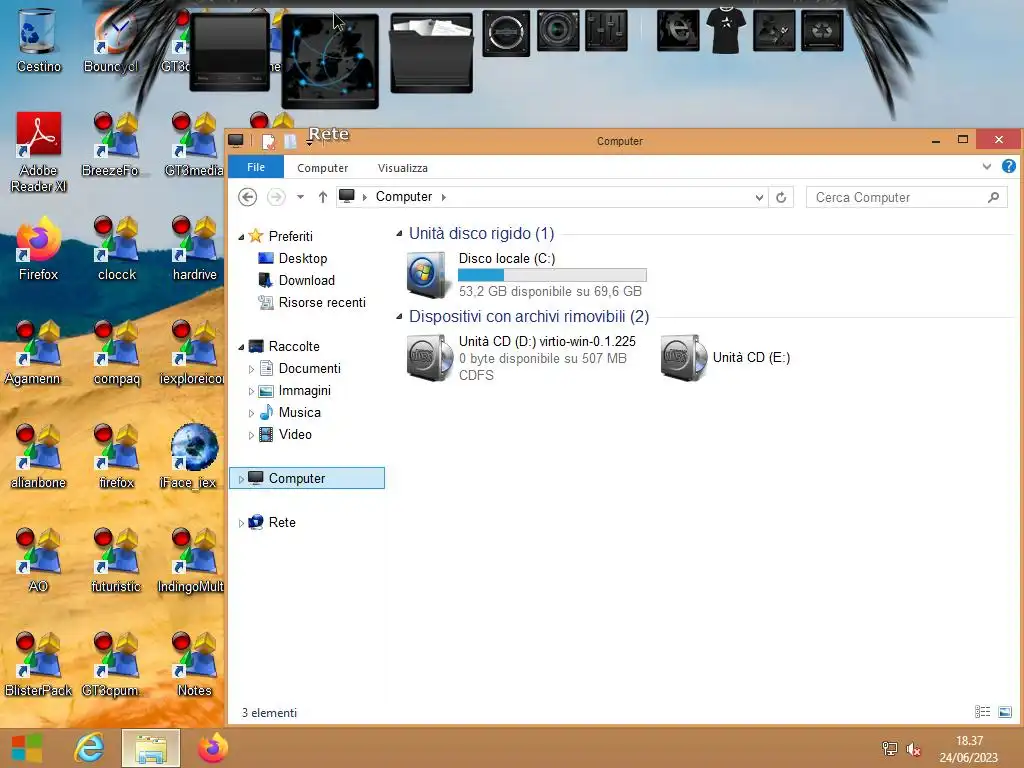Click the Rete globe icon in the dock
Screen dimensions: 1024x768
330,61
